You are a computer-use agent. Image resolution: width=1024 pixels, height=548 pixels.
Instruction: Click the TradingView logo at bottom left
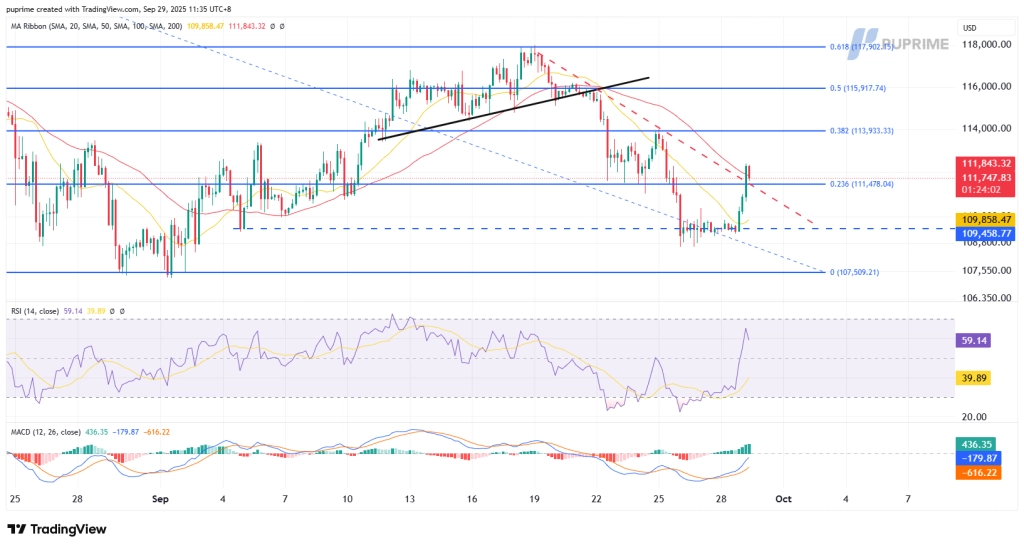click(x=56, y=529)
